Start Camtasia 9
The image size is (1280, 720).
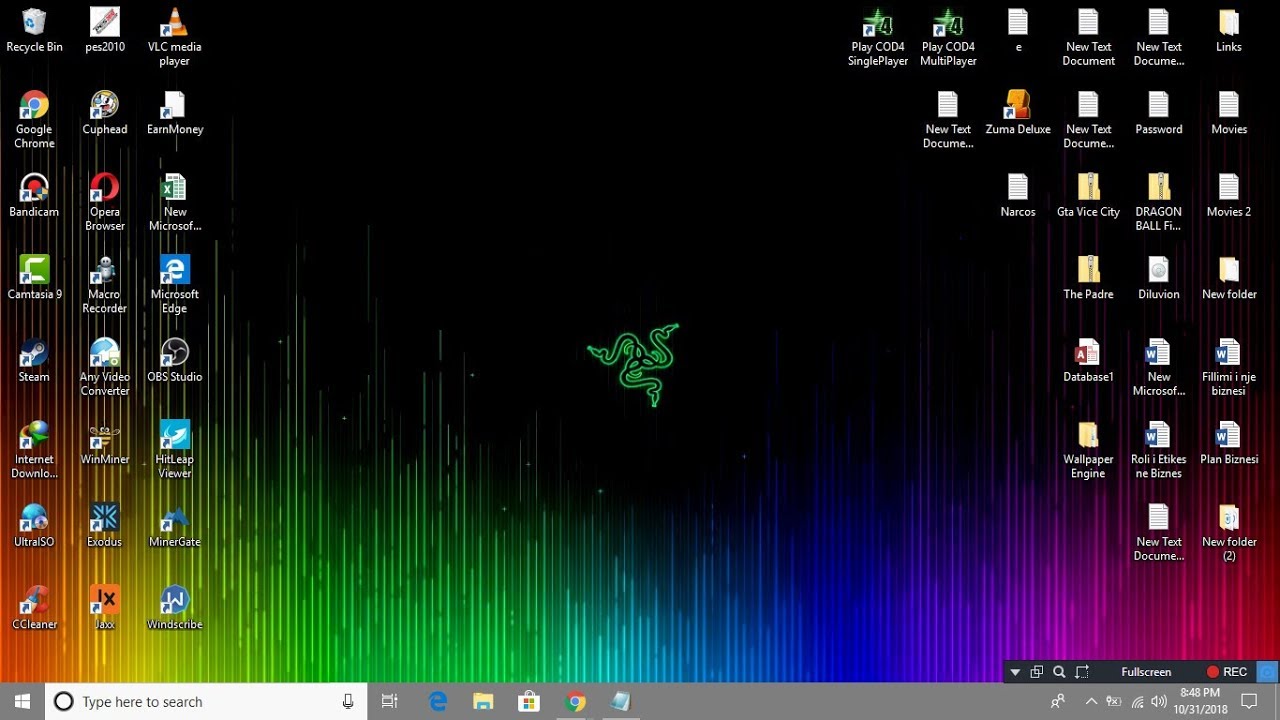coord(33,272)
